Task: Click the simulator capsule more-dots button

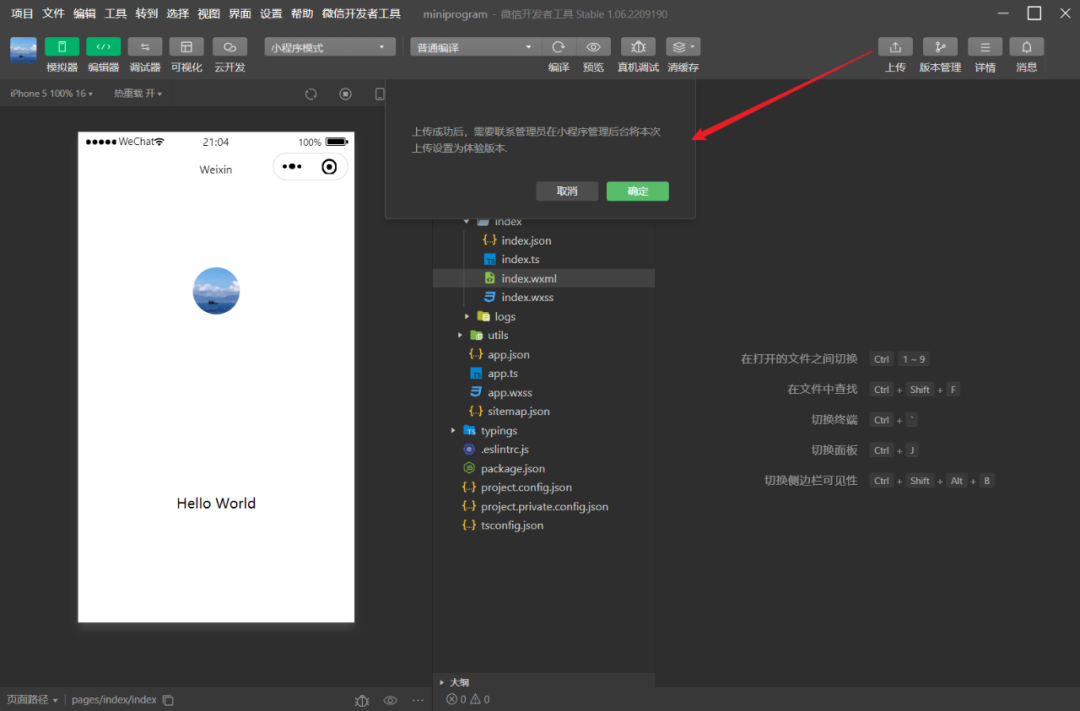Action: [x=292, y=167]
